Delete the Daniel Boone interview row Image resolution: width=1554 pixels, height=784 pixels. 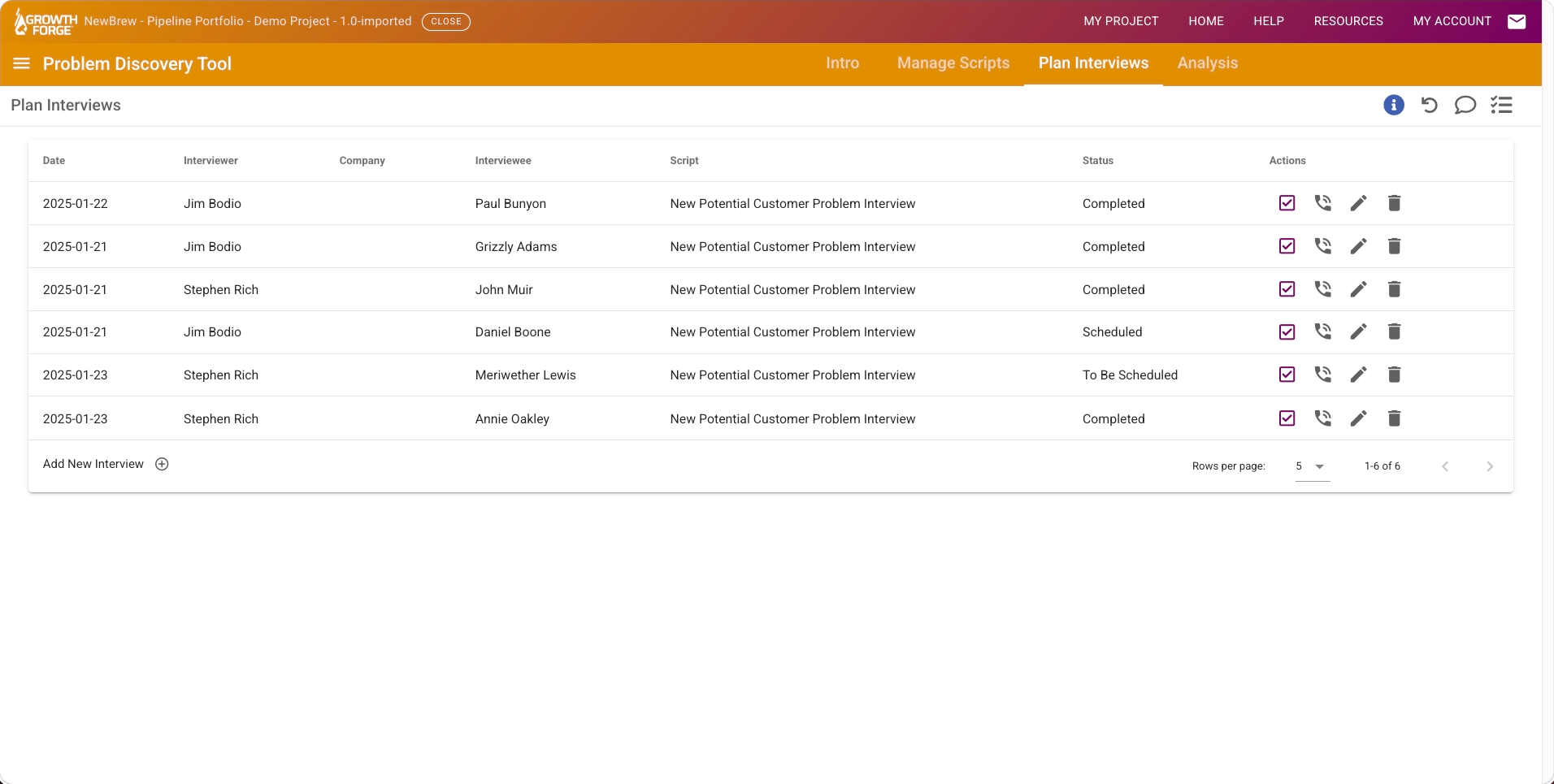tap(1395, 331)
